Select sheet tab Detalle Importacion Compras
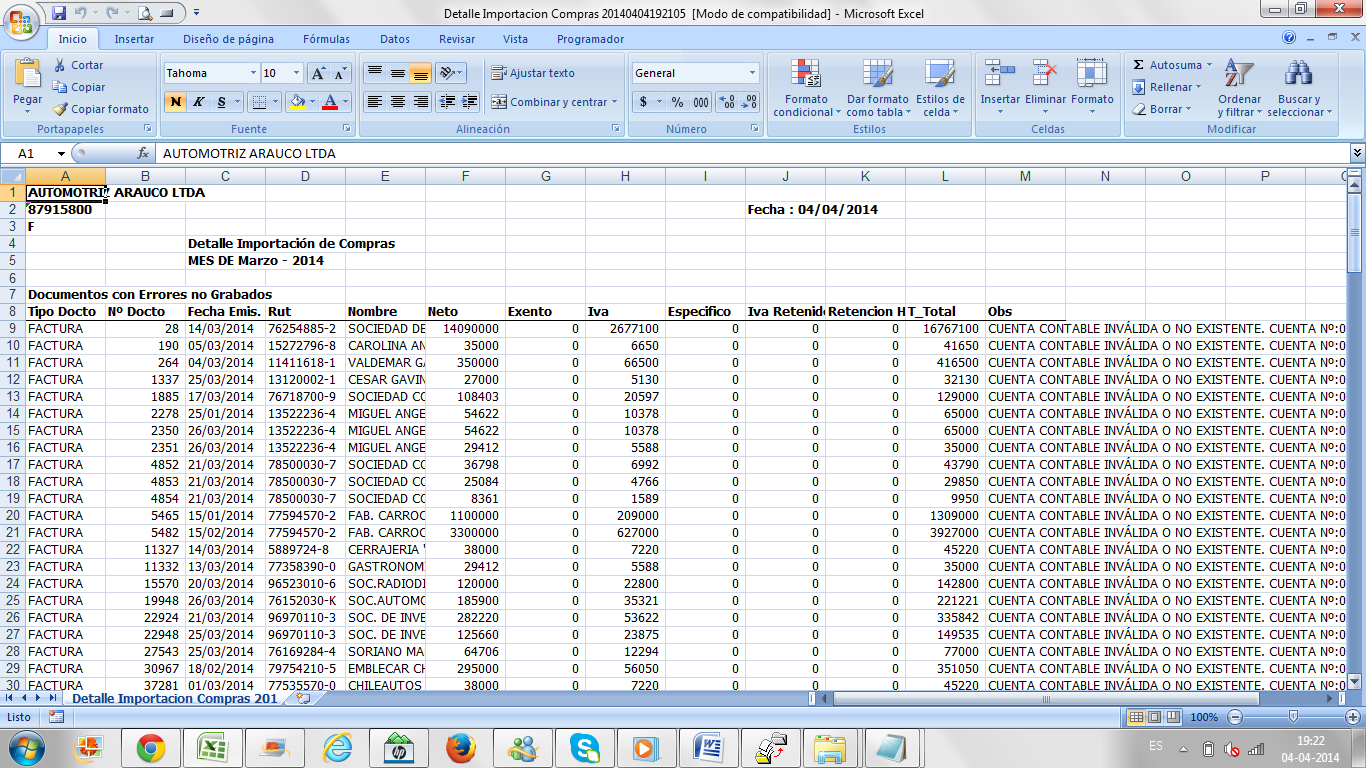Image resolution: width=1366 pixels, height=768 pixels. coord(175,698)
